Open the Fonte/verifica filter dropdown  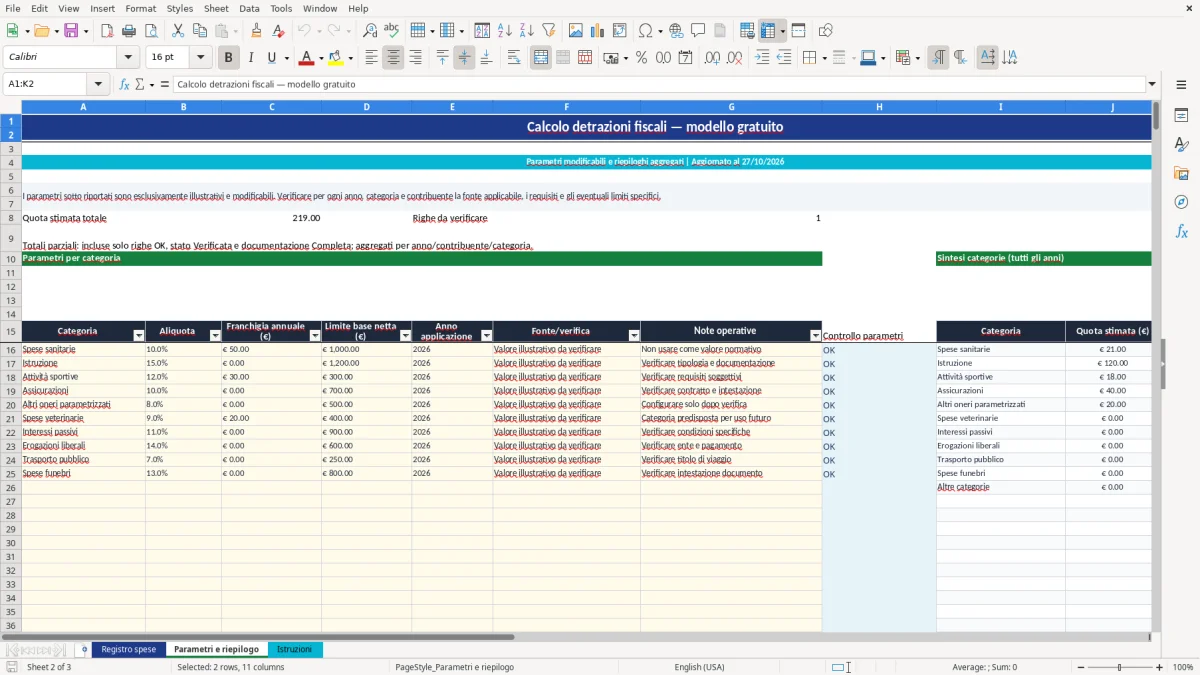(634, 336)
